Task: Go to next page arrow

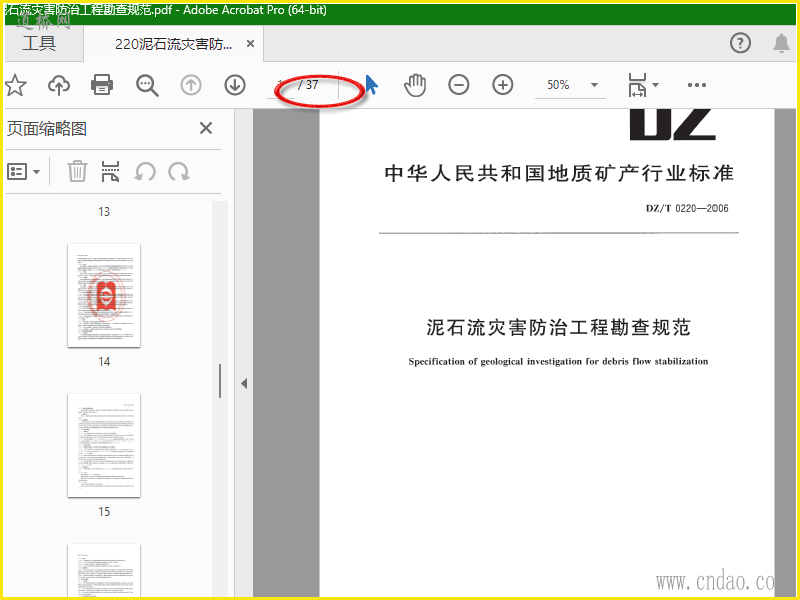Action: (235, 85)
